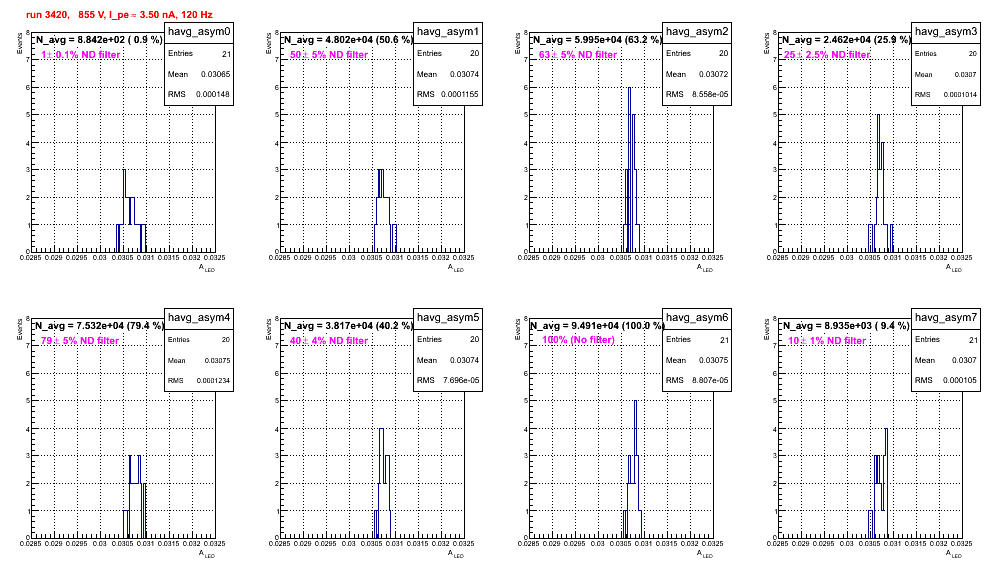Click the 79± 5% ND filter annotation
The height and width of the screenshot is (572, 996).
(80, 341)
